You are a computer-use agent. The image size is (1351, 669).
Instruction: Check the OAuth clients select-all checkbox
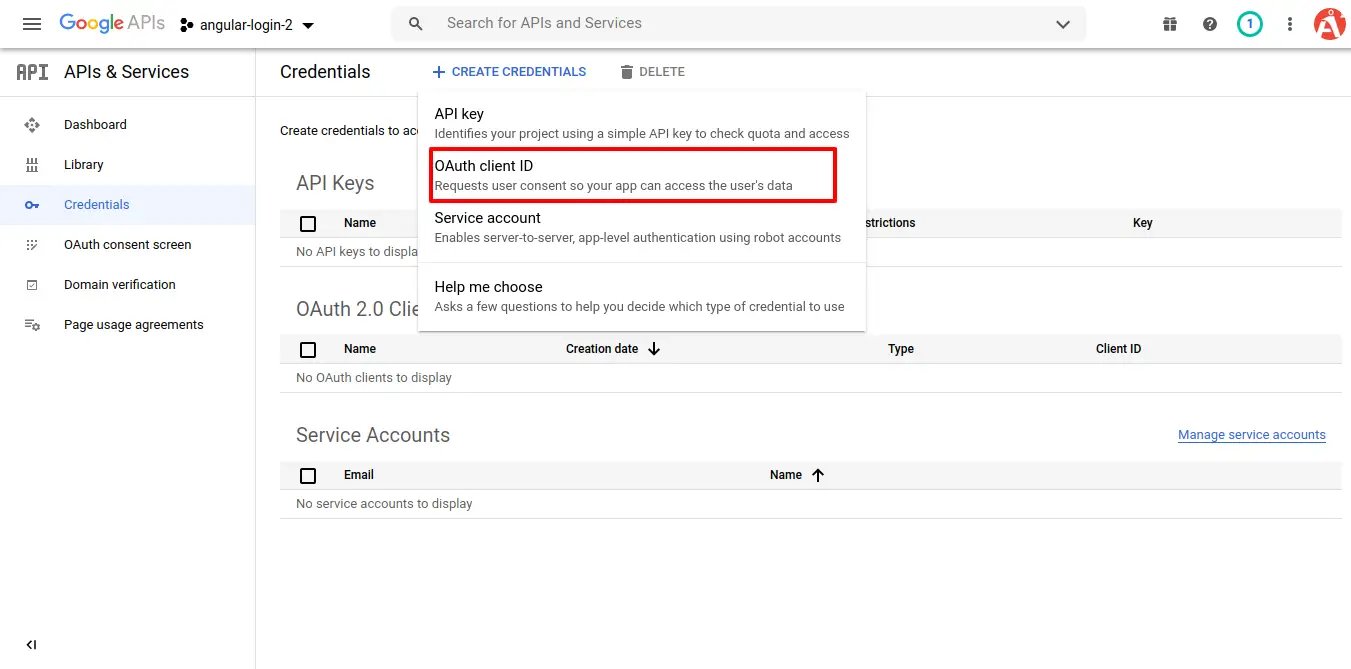308,350
